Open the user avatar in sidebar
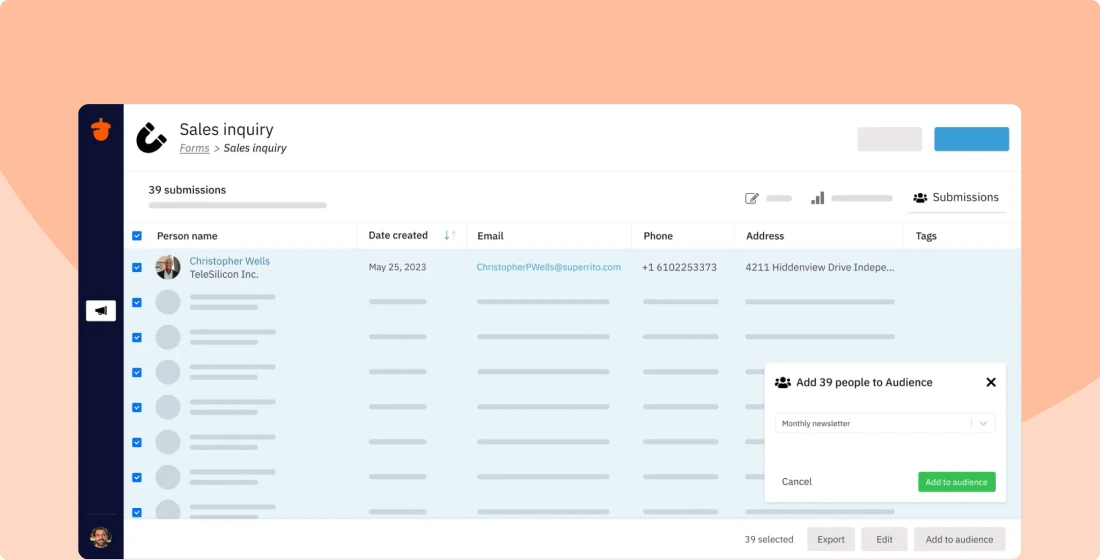This screenshot has width=1100, height=560. (x=101, y=538)
